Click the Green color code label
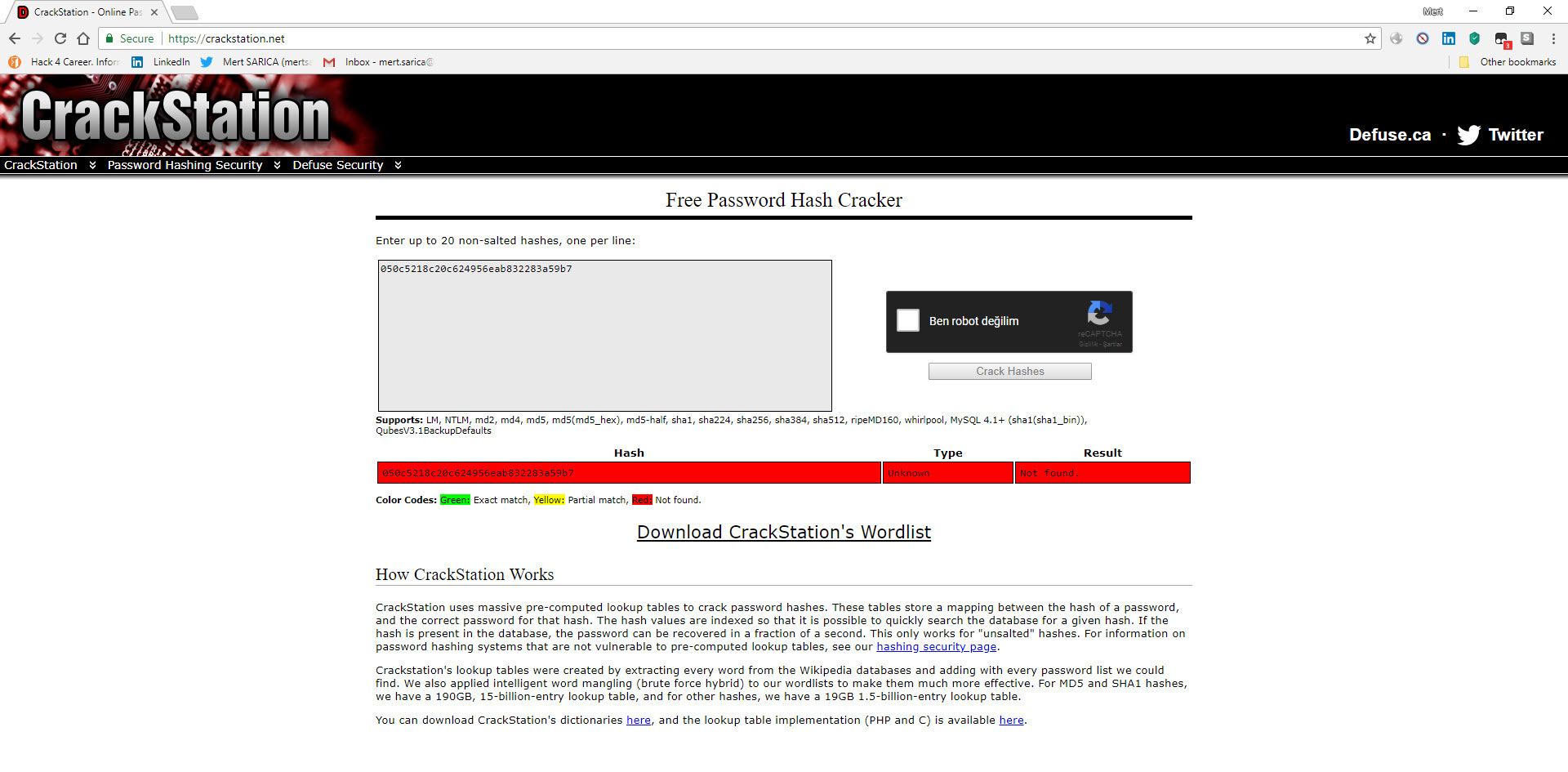This screenshot has width=1568, height=772. point(455,500)
